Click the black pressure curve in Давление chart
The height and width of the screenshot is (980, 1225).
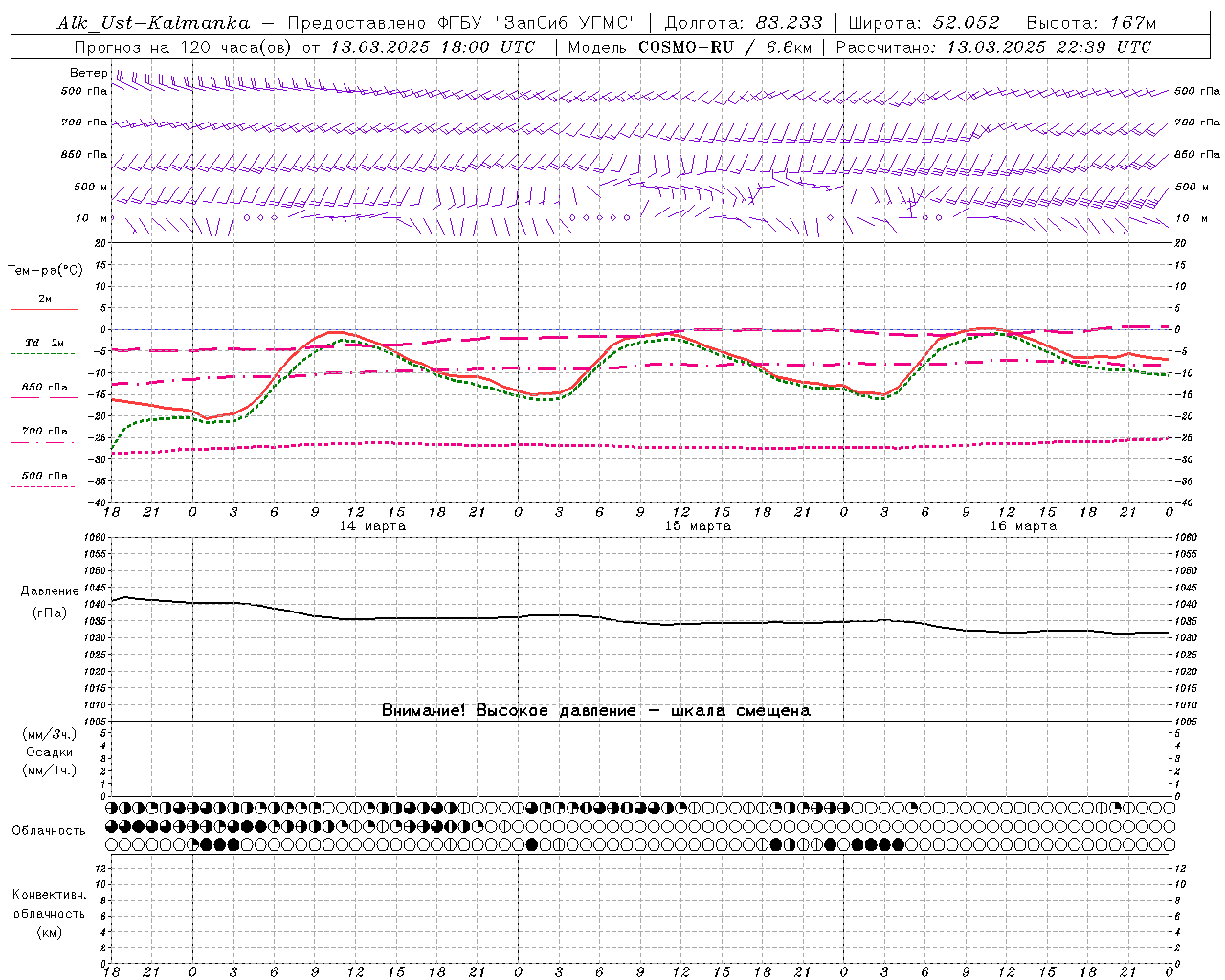[x=639, y=622]
